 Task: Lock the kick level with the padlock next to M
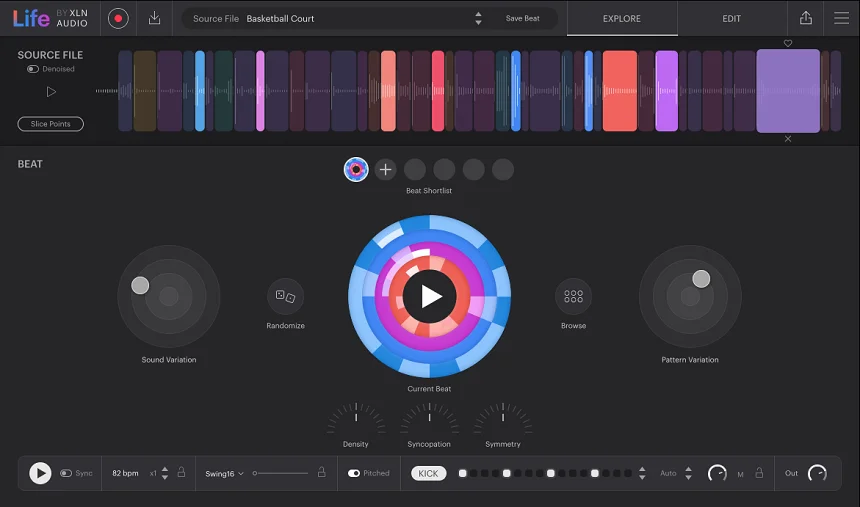(759, 472)
